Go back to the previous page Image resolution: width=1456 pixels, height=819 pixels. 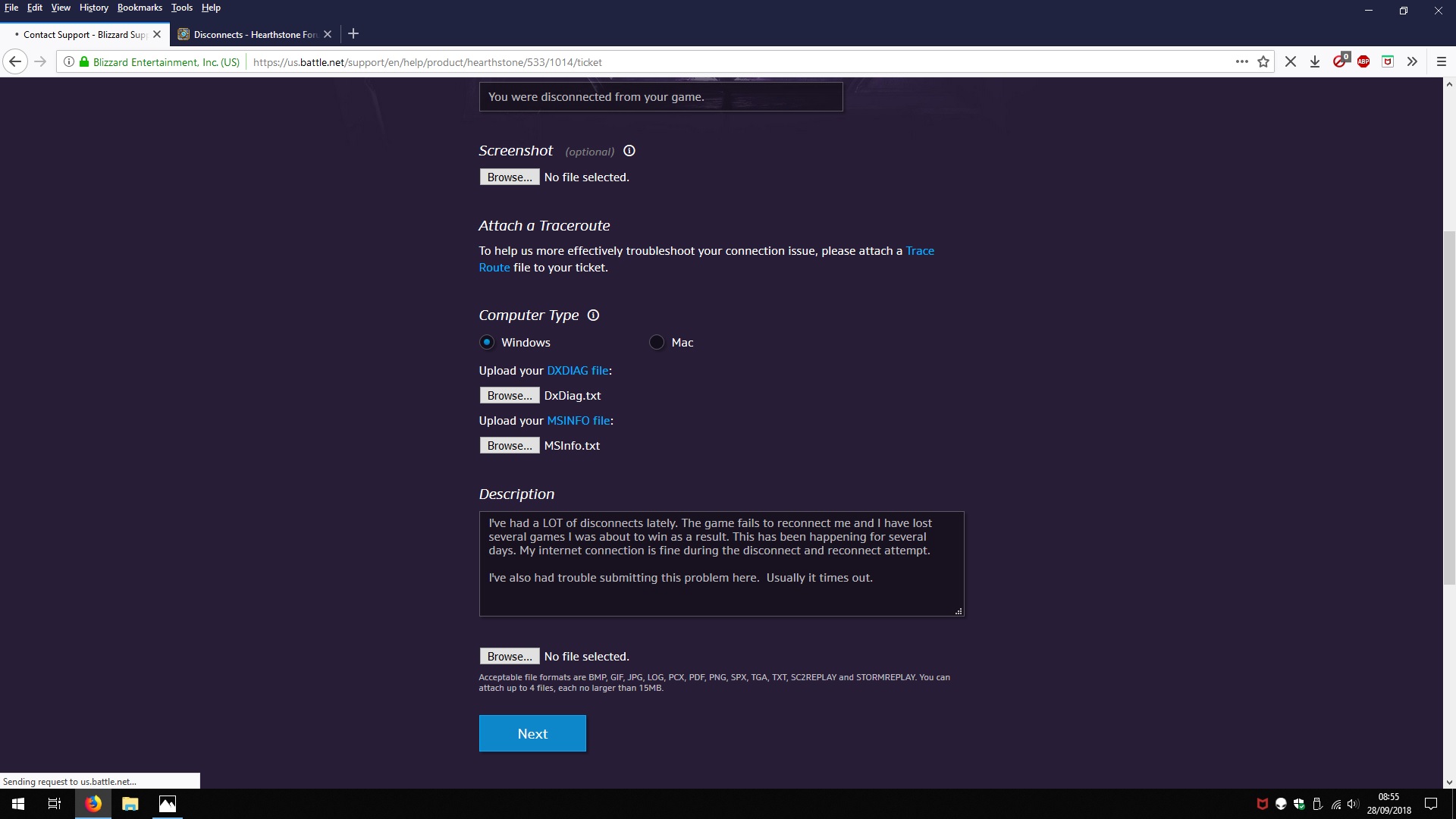[x=15, y=62]
